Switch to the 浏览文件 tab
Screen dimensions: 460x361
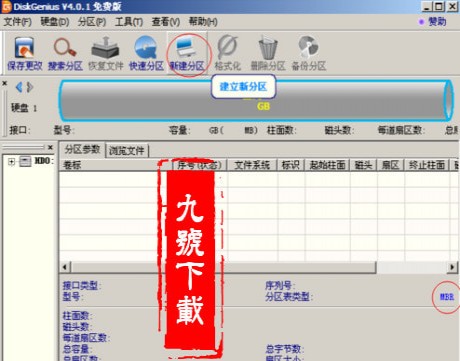127,151
